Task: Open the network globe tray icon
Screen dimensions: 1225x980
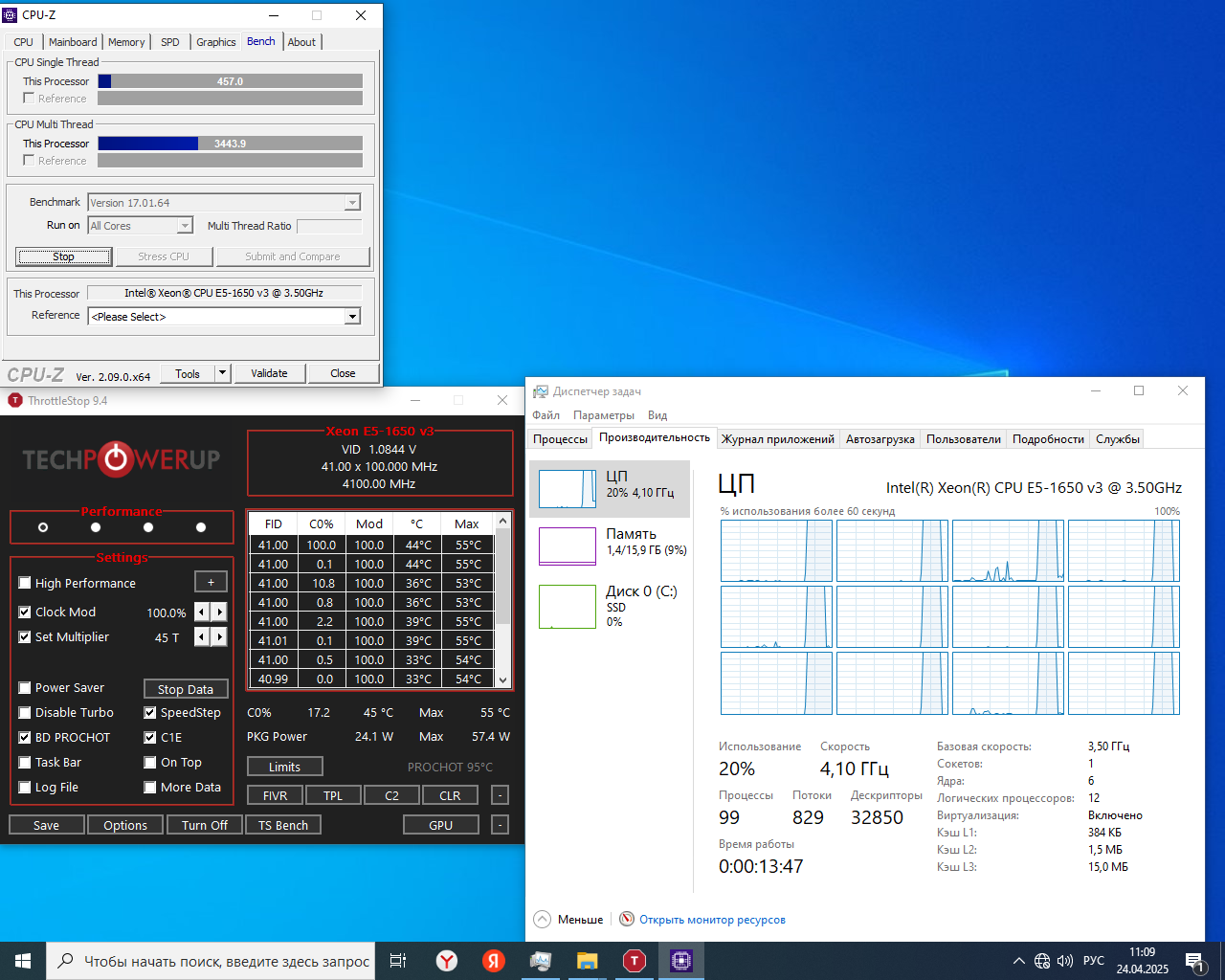Action: [x=1042, y=961]
